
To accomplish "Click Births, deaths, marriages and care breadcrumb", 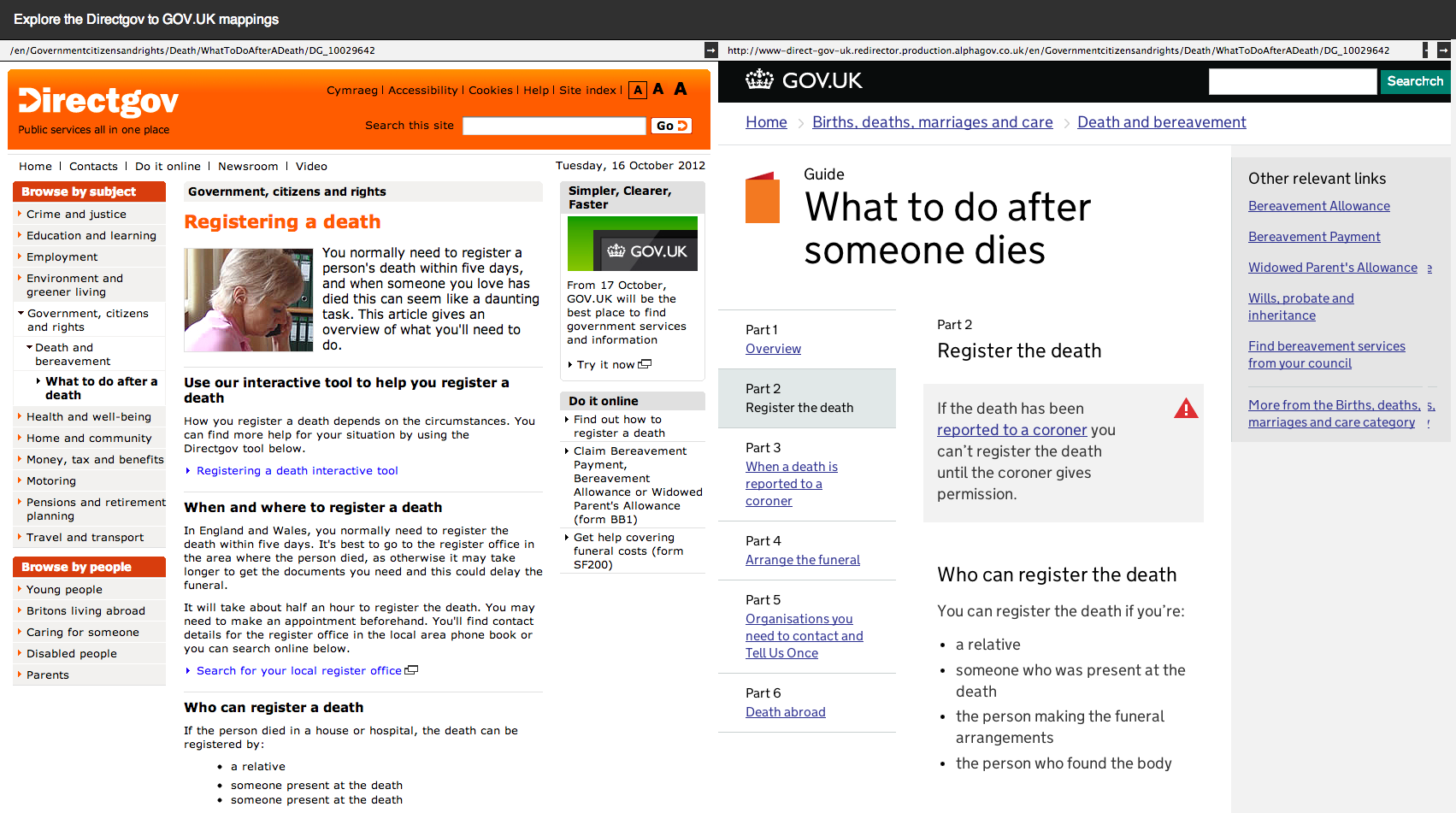I will pyautogui.click(x=933, y=122).
